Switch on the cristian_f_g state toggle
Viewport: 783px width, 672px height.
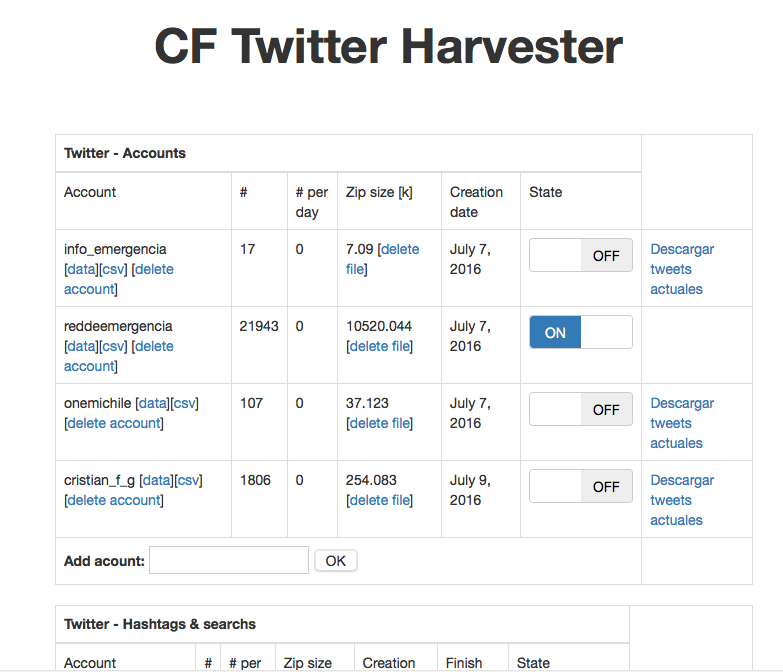(580, 486)
